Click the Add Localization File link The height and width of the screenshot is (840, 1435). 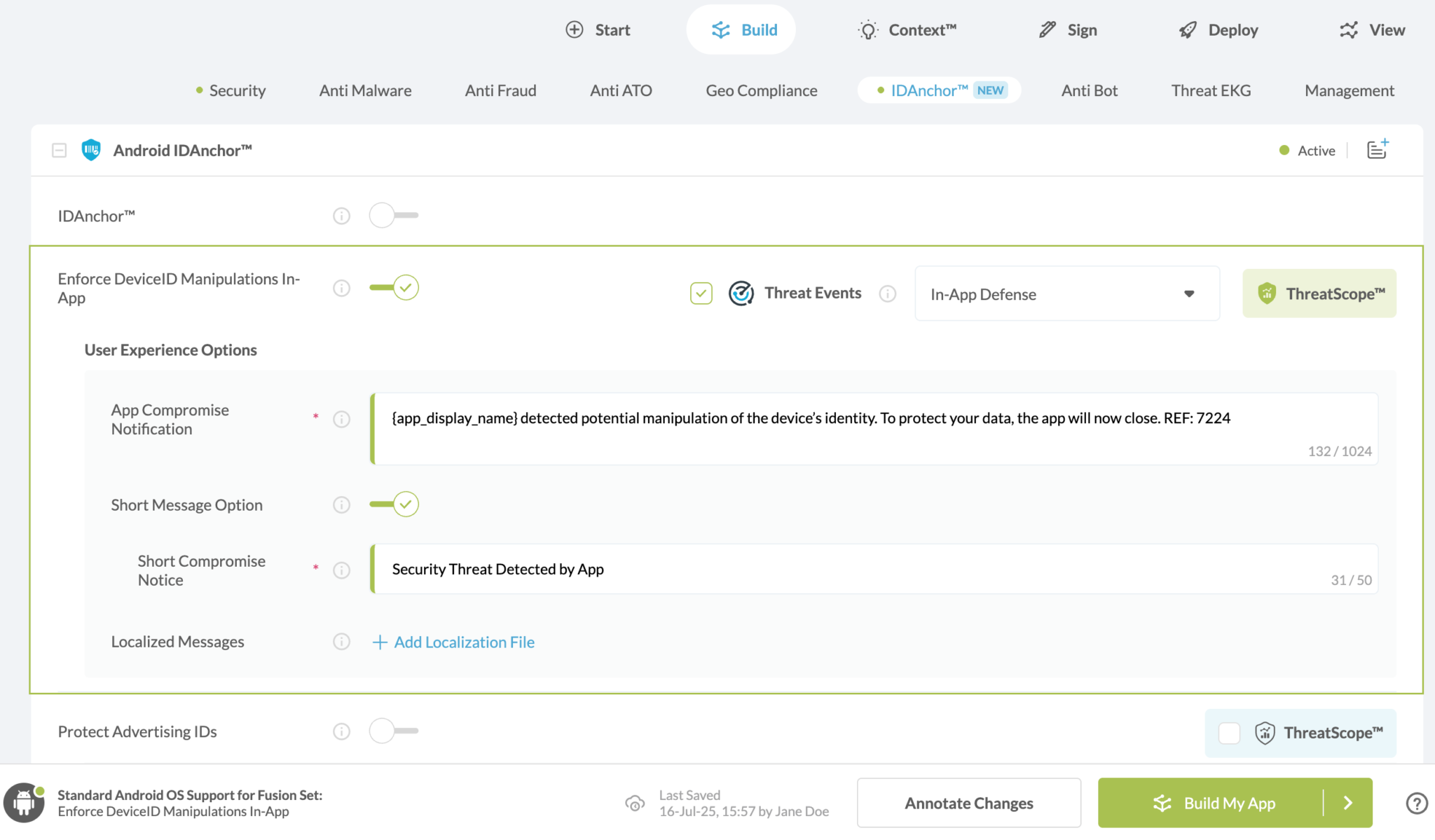452,642
